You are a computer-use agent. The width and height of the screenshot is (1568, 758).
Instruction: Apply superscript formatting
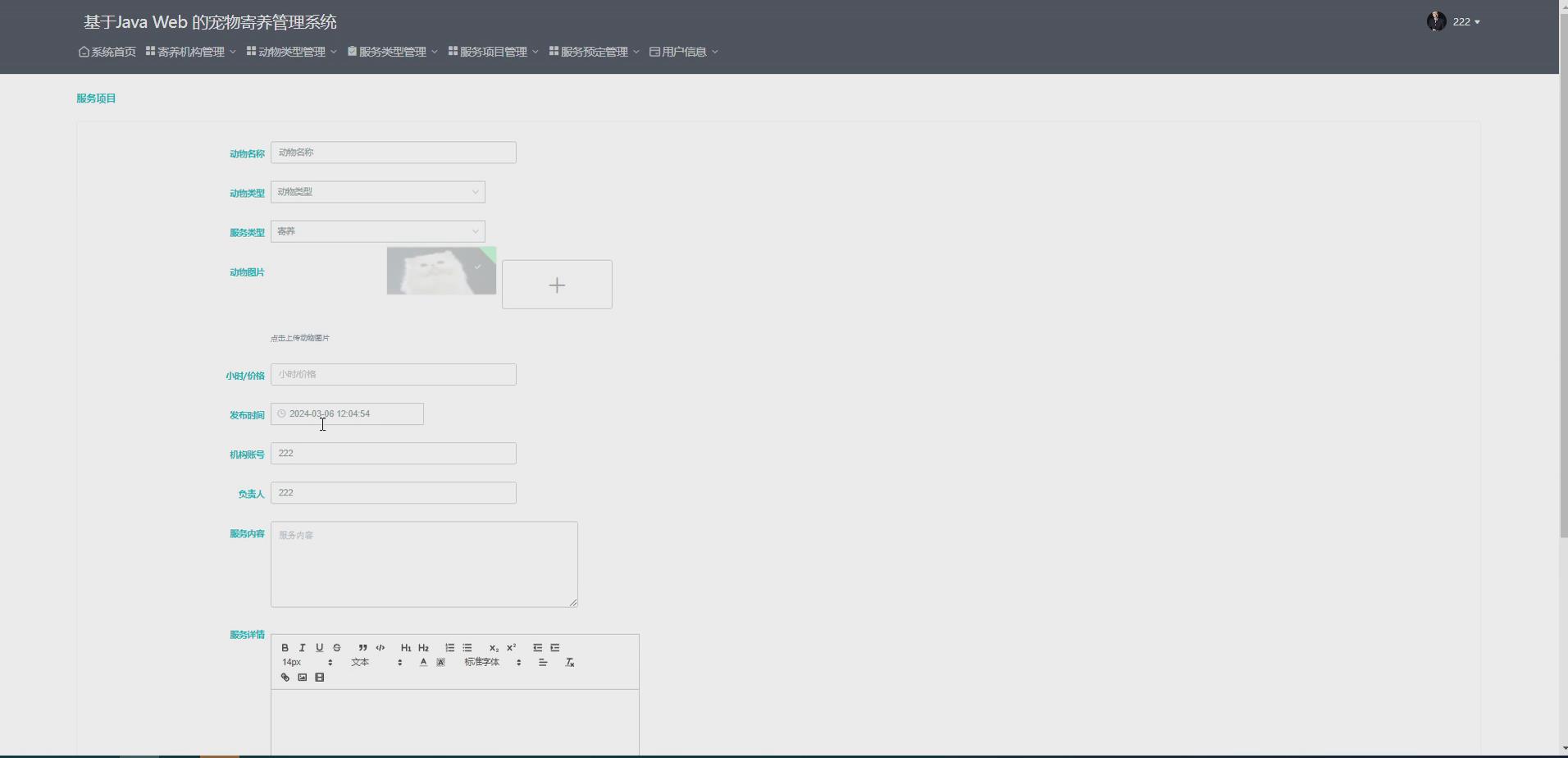coord(511,647)
